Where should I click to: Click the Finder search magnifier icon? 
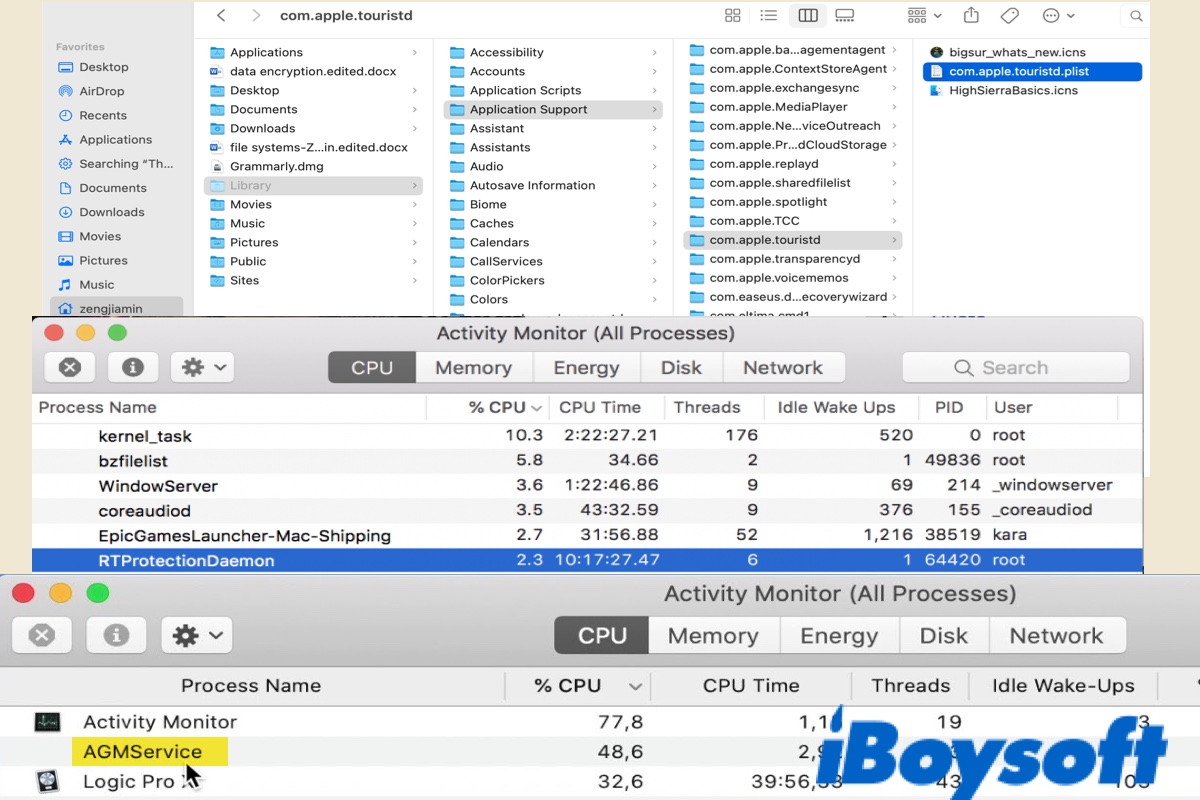pyautogui.click(x=1136, y=16)
